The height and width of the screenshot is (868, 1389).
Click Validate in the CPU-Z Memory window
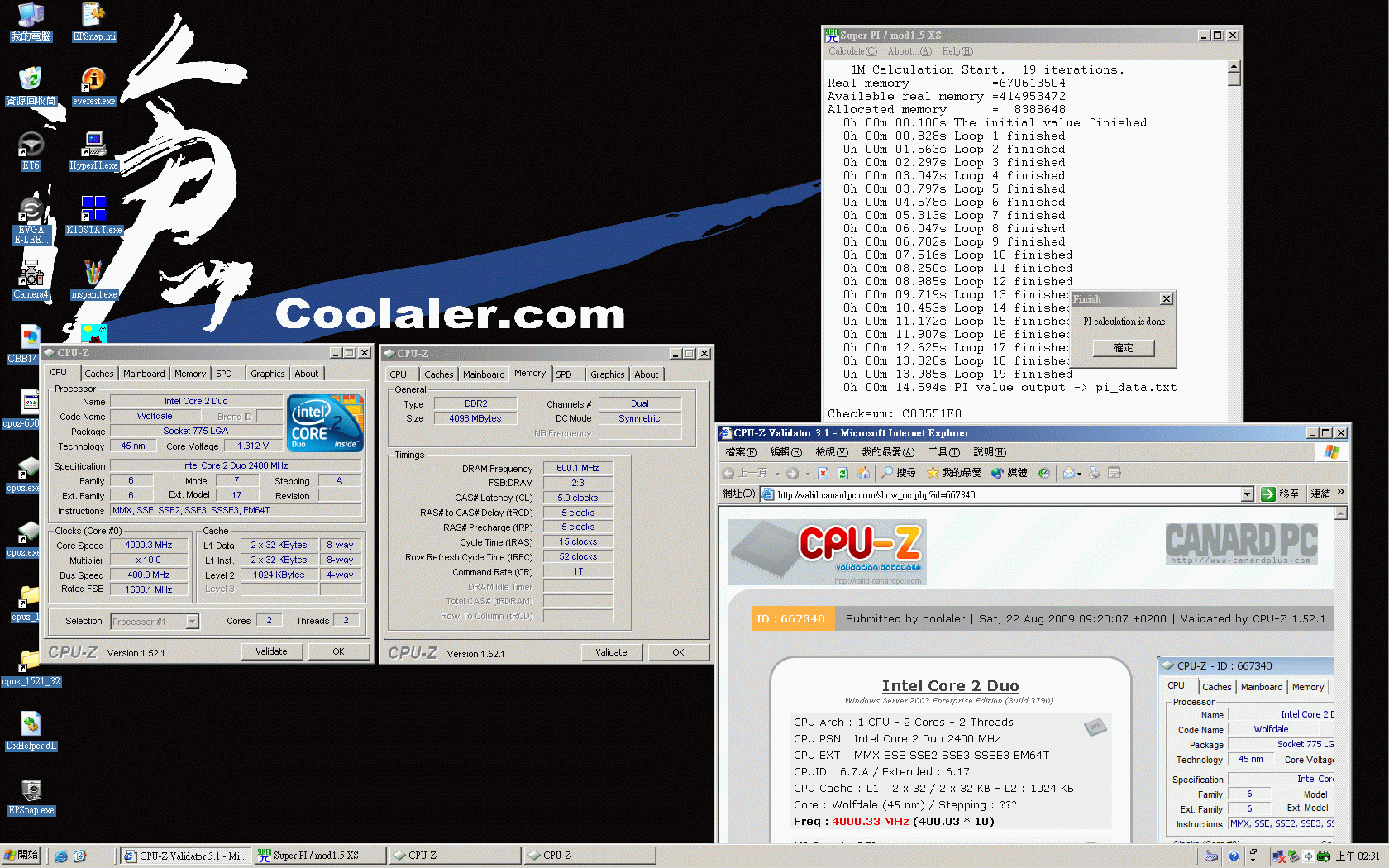[611, 652]
